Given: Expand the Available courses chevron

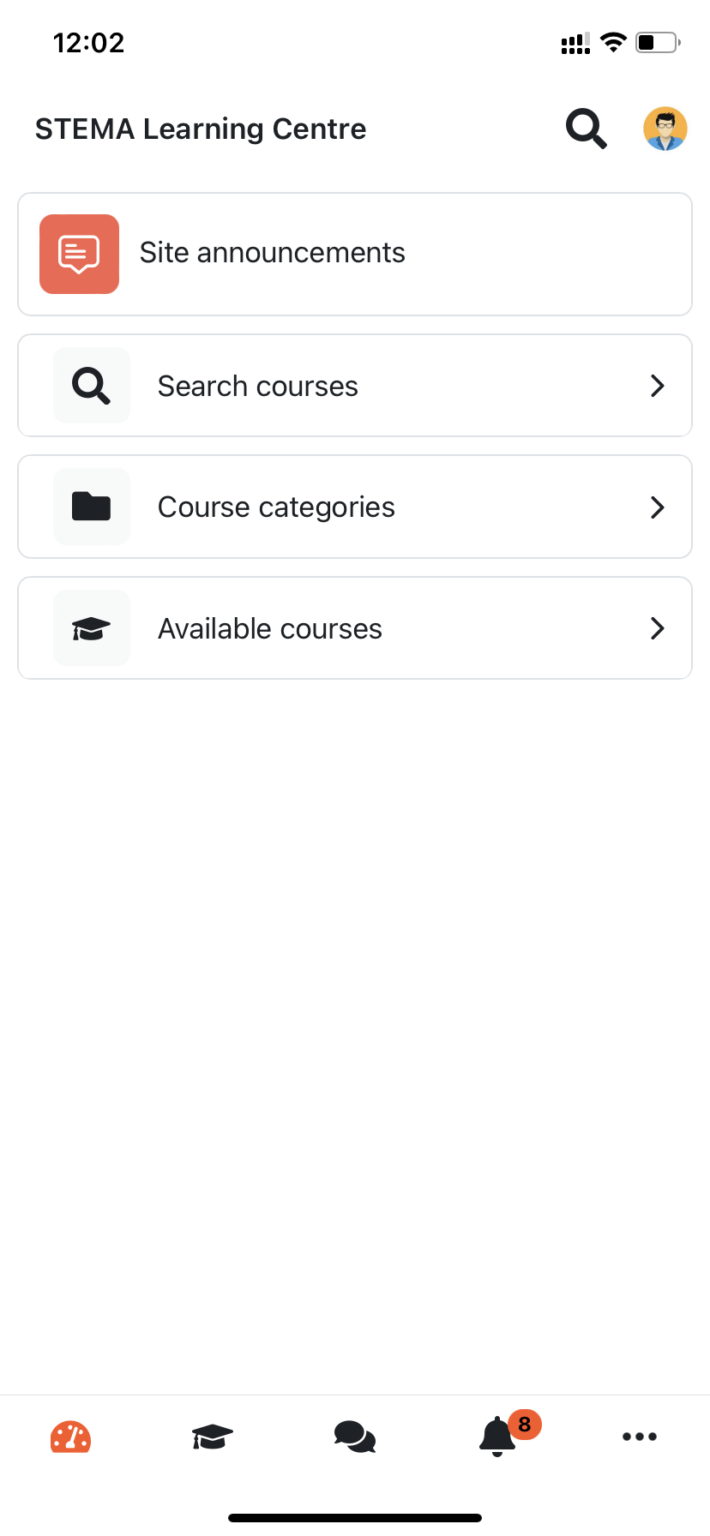Looking at the screenshot, I should tap(657, 629).
